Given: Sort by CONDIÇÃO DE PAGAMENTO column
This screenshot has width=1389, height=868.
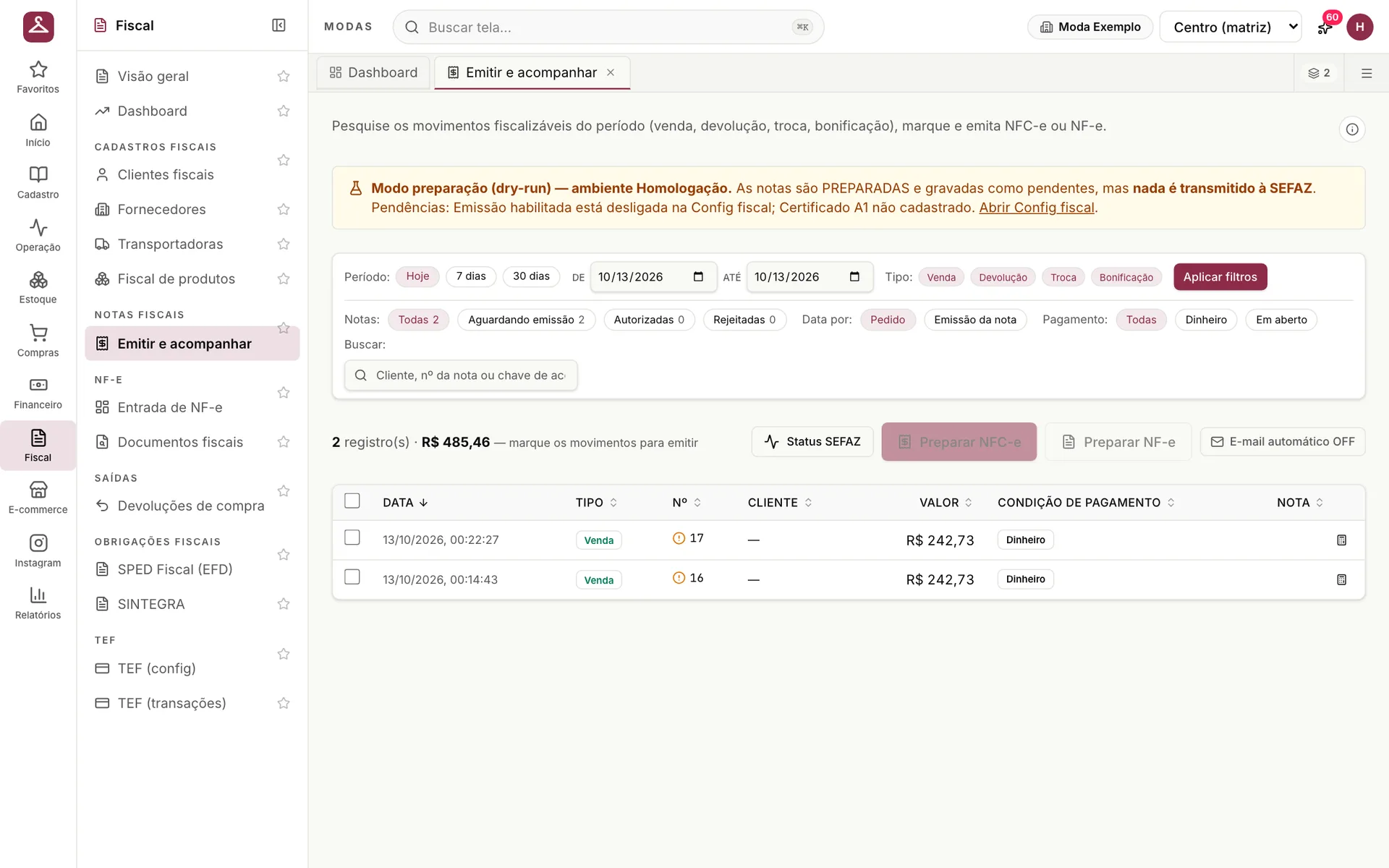Looking at the screenshot, I should click(x=1086, y=503).
